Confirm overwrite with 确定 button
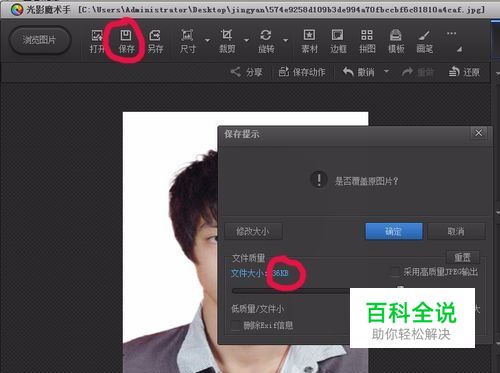Screen dimensions: 500x373 tap(394, 231)
